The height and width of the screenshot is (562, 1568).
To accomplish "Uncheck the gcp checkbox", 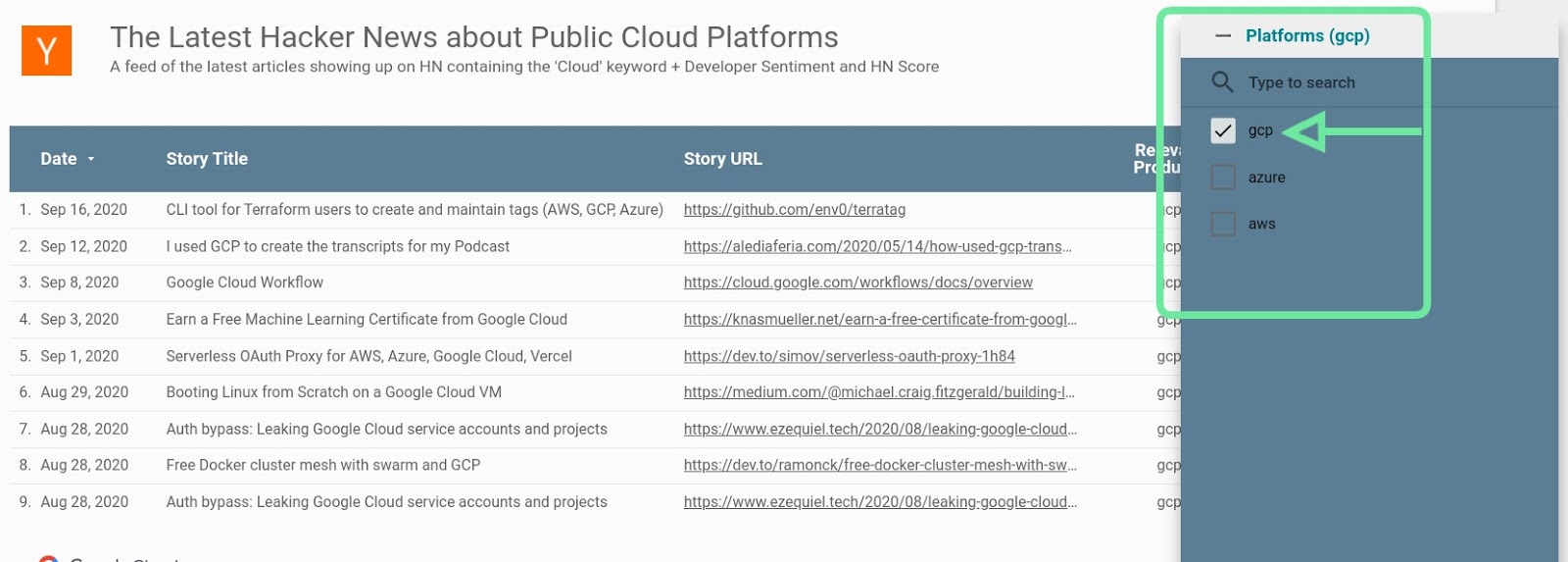I will (x=1223, y=130).
